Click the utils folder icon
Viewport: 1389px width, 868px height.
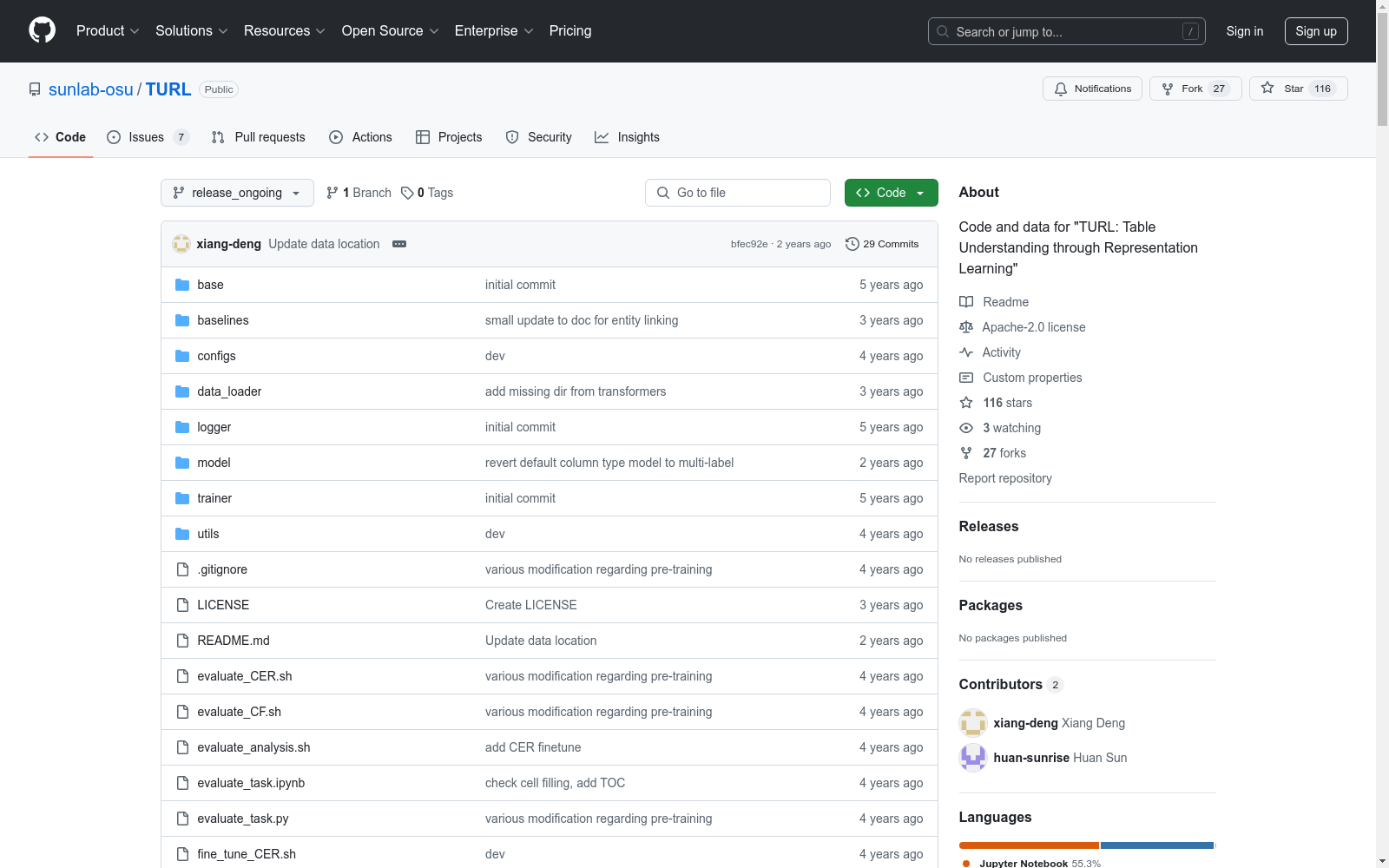point(182,534)
